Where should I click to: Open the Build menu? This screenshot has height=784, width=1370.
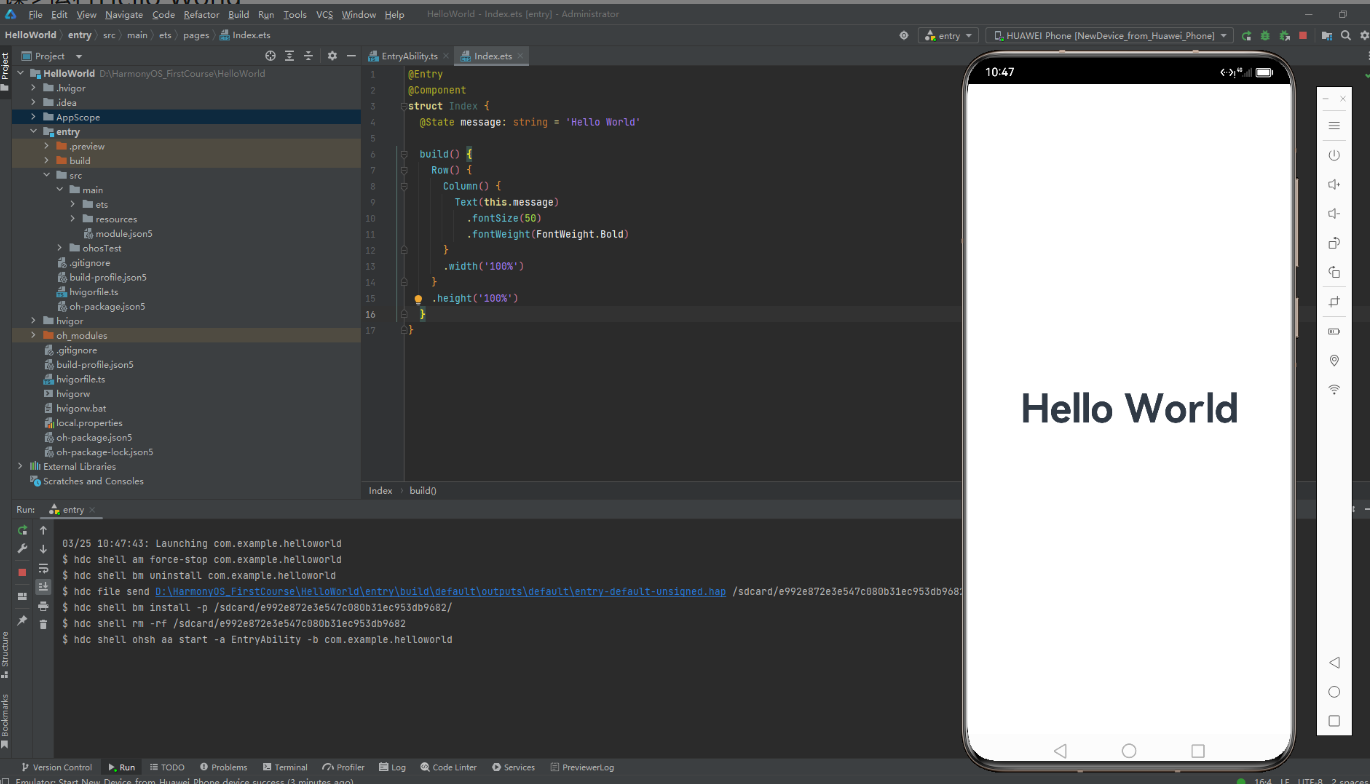click(x=238, y=14)
